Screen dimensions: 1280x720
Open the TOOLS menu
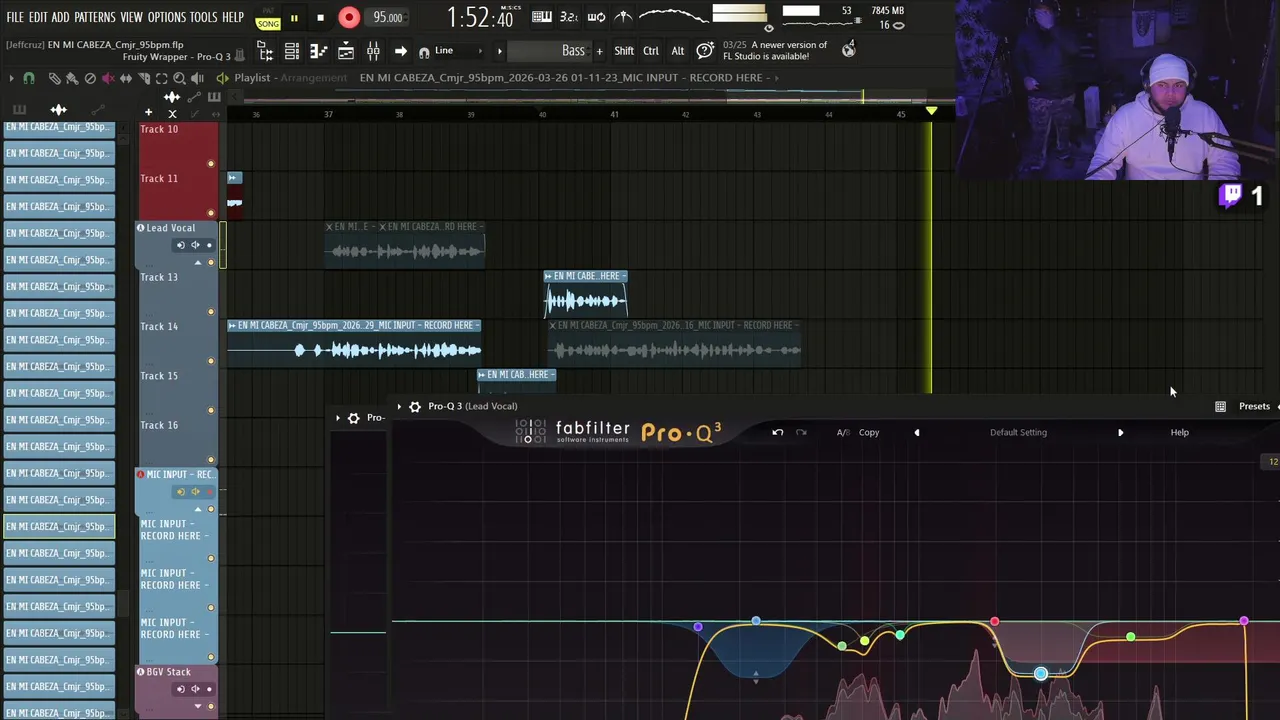tap(204, 18)
